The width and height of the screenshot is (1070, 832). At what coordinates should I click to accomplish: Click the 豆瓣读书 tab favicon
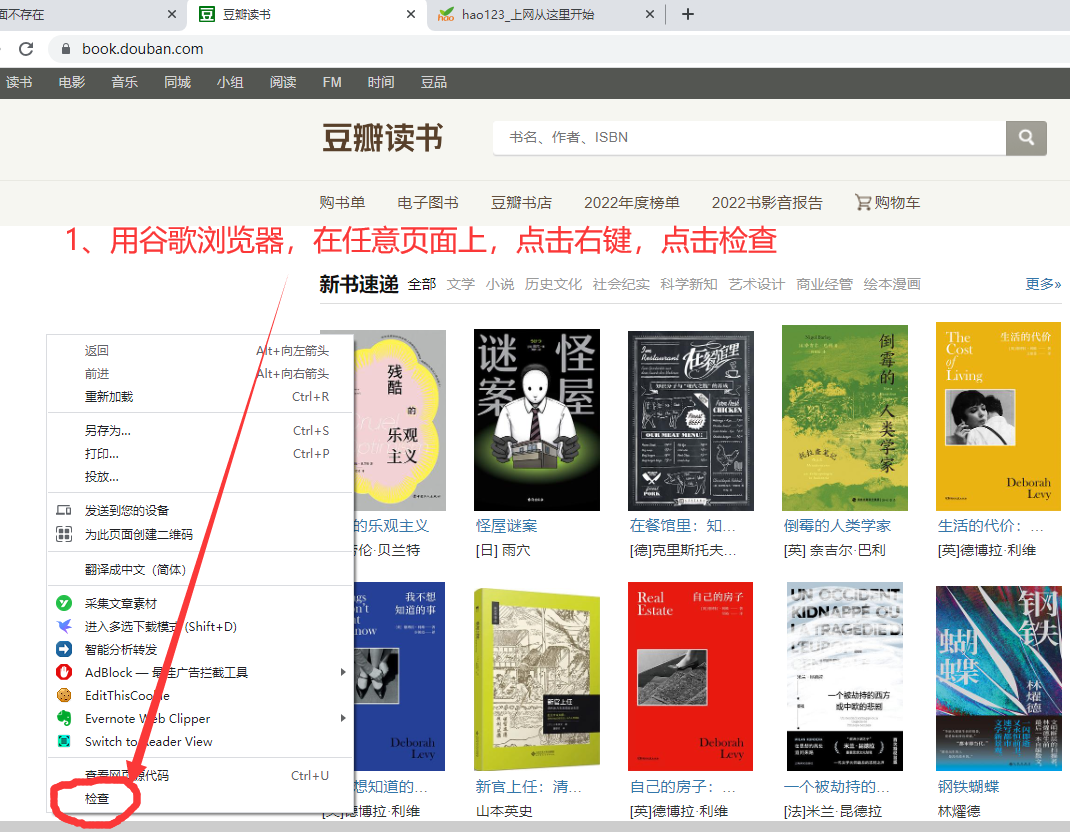(x=206, y=14)
